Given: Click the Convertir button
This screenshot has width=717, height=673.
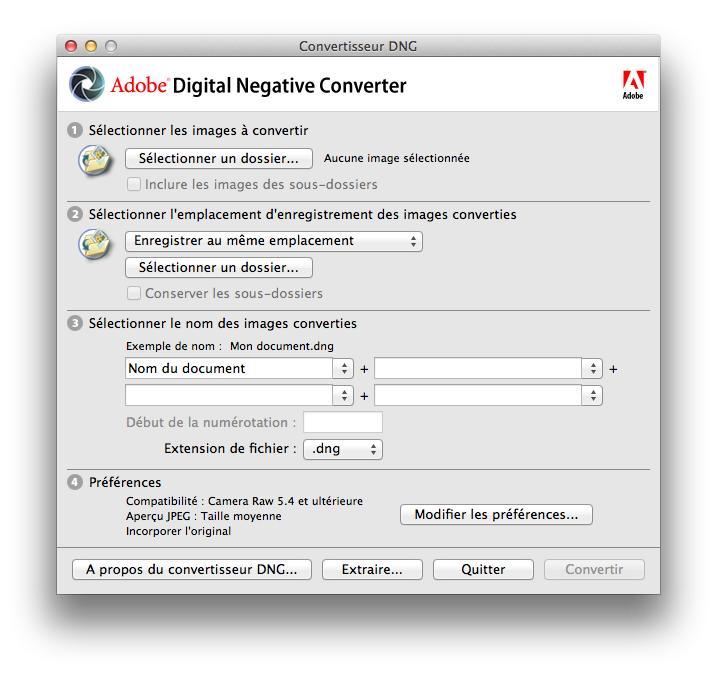Looking at the screenshot, I should [x=594, y=570].
